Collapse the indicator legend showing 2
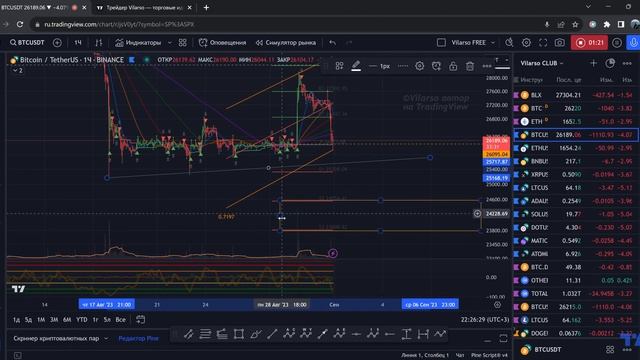Viewport: 640px width, 360px height. click(x=18, y=71)
